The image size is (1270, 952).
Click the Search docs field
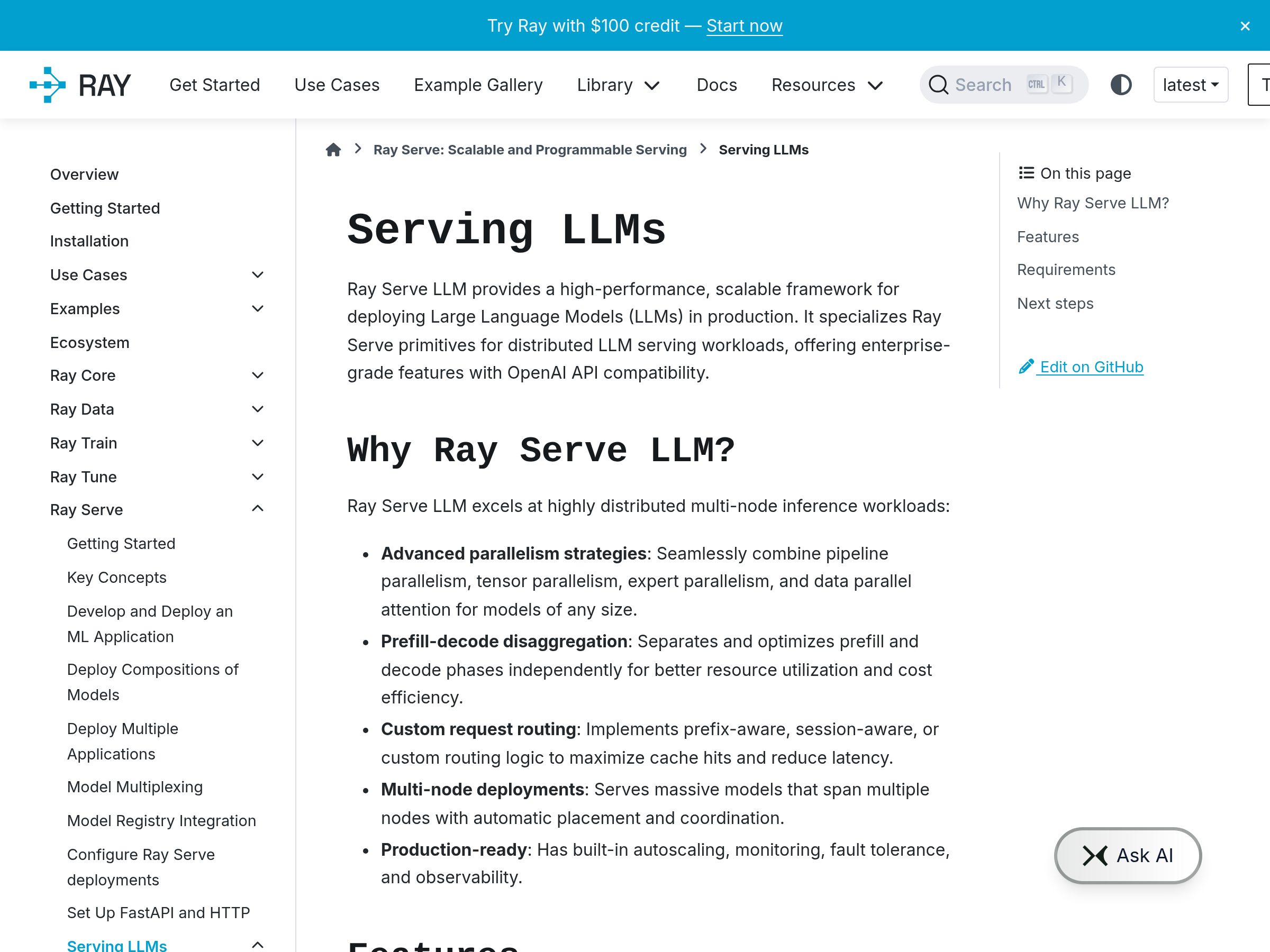click(x=1004, y=85)
